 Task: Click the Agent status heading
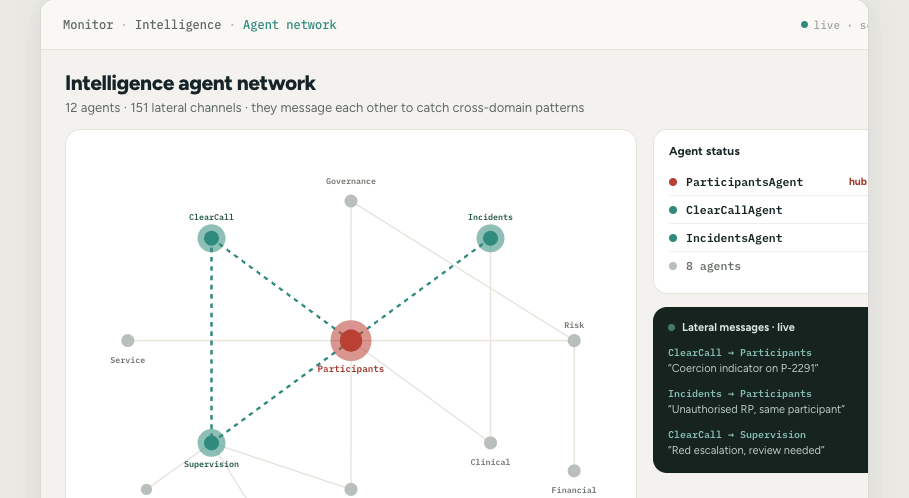(x=704, y=151)
